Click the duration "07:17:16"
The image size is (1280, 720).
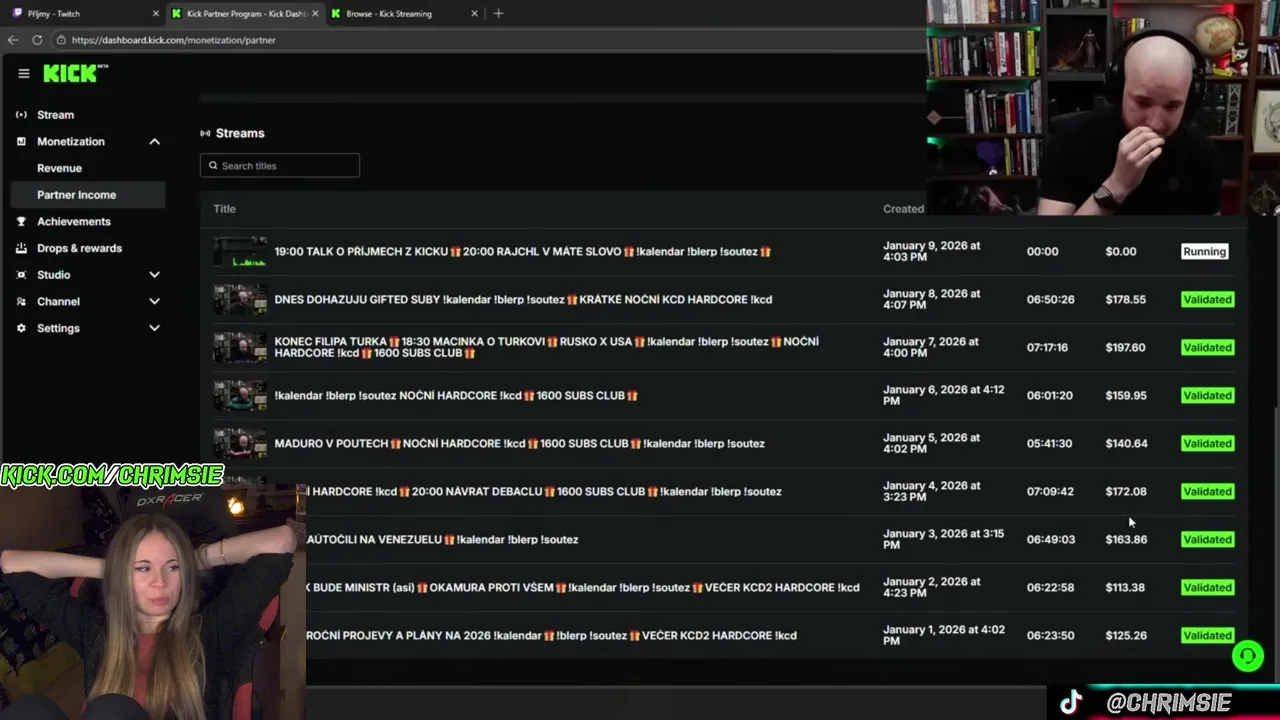(1047, 348)
